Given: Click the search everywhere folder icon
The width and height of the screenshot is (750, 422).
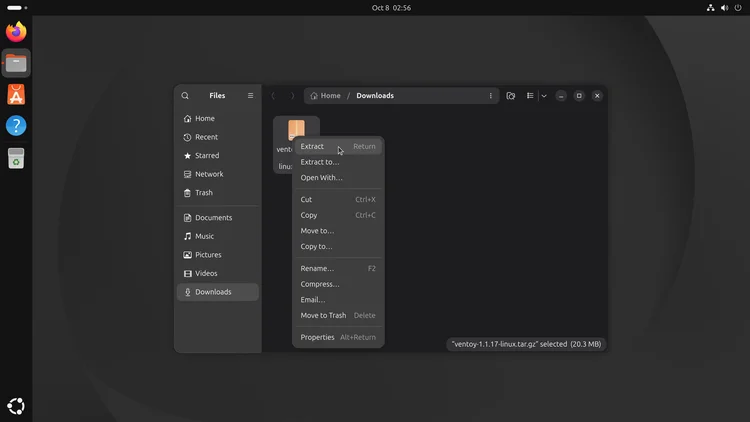Looking at the screenshot, I should [x=510, y=96].
